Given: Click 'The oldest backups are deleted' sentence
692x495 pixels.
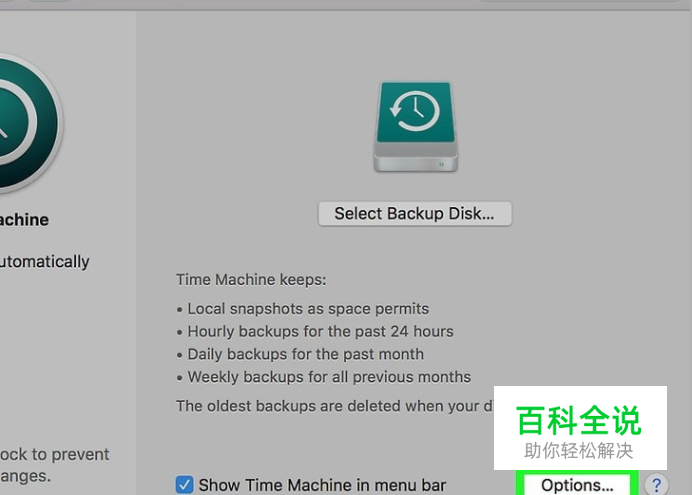Looking at the screenshot, I should (x=335, y=406).
